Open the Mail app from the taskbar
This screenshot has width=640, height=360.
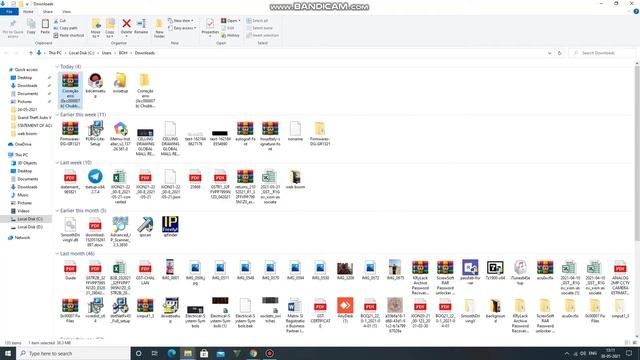coord(220,353)
